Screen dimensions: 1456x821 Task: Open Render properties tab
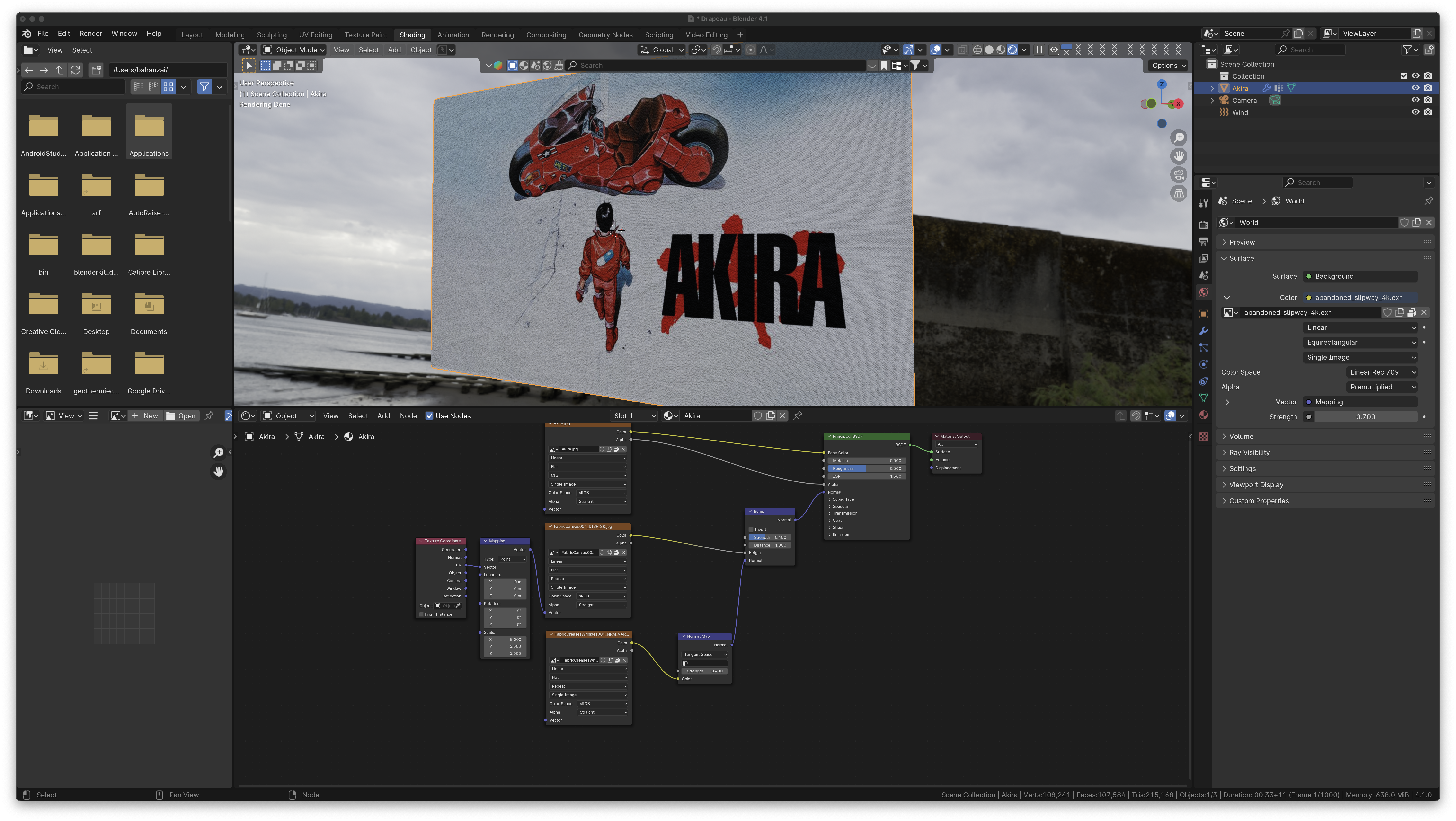tap(1203, 225)
